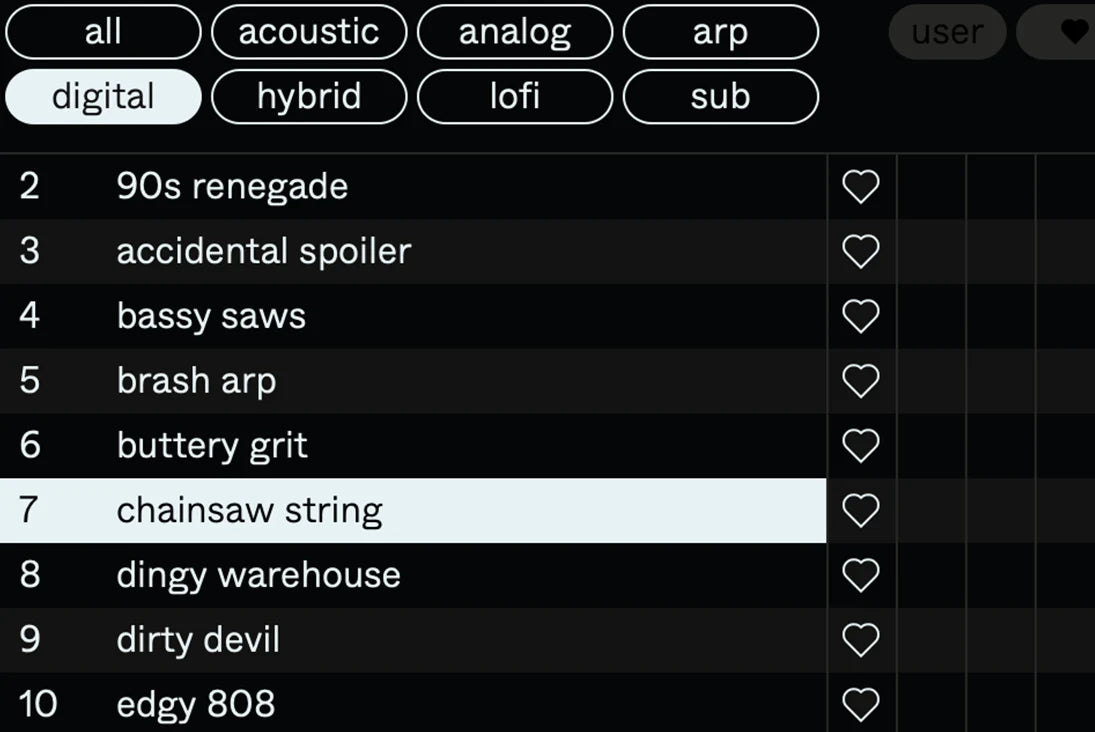Favorite the 'dirty devil' preset heart
1095x732 pixels.
coord(860,639)
